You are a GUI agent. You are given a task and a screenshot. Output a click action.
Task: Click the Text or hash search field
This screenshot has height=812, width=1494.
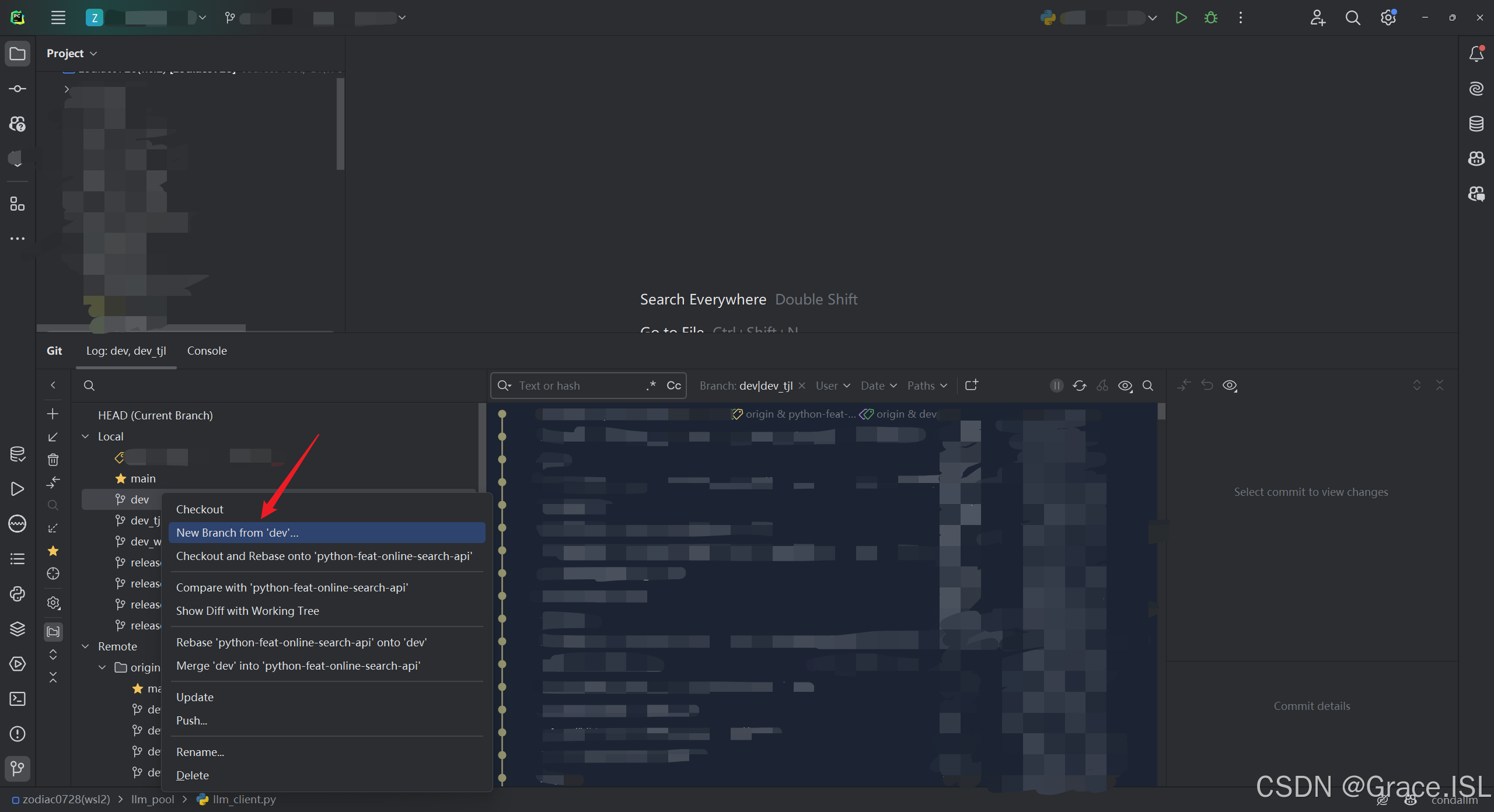pyautogui.click(x=578, y=386)
